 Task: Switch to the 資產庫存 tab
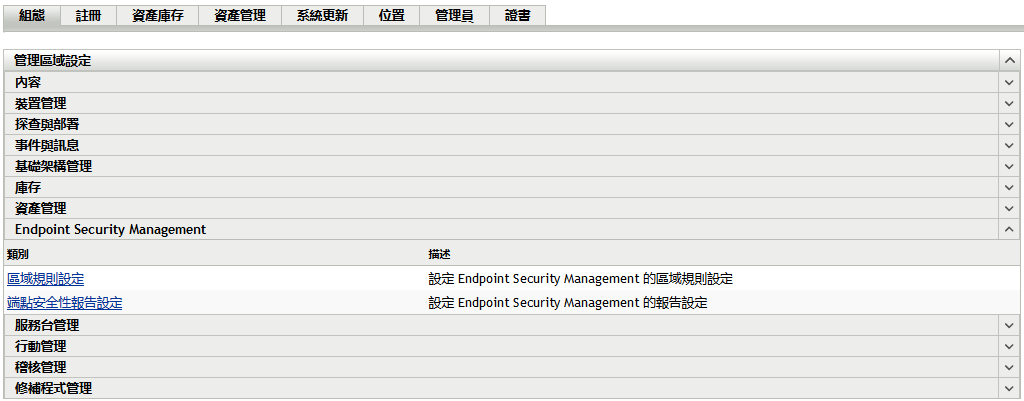point(157,15)
